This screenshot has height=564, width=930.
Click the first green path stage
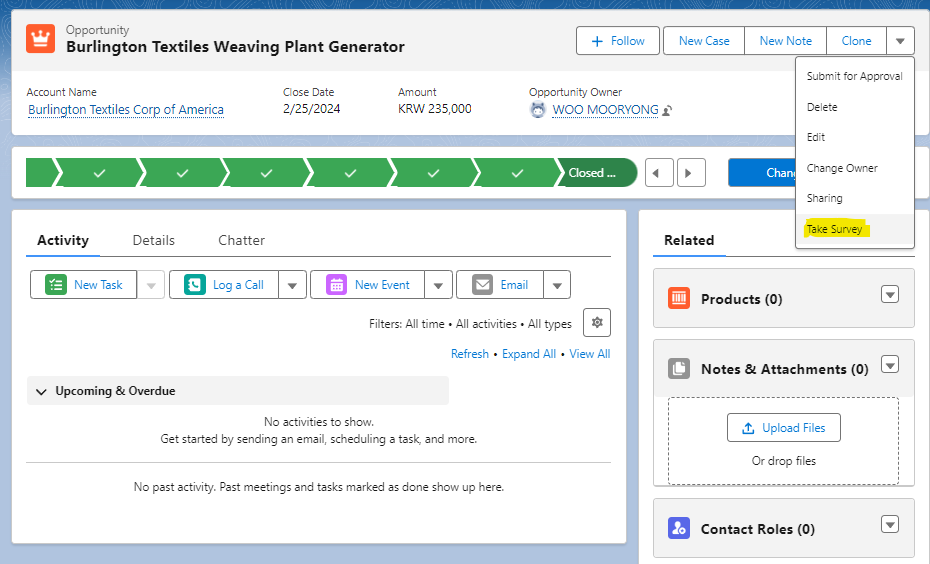tap(42, 173)
